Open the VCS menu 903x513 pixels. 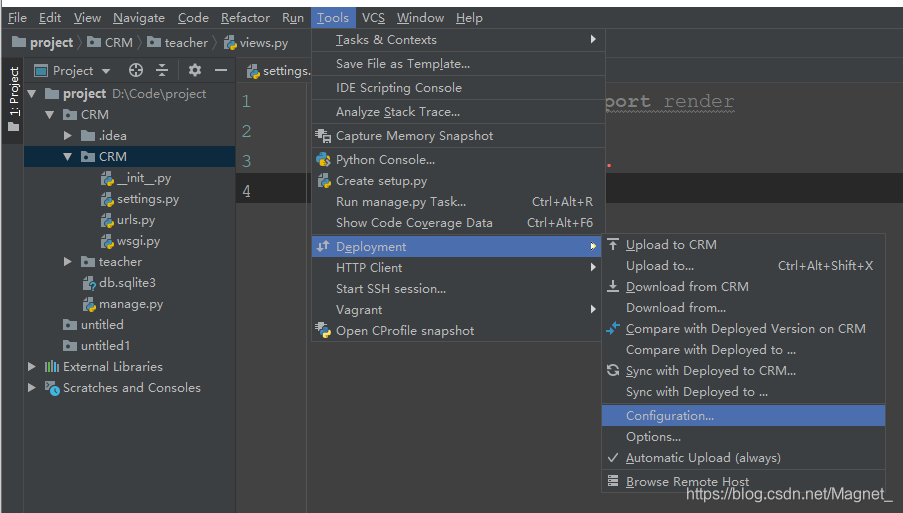[x=373, y=18]
